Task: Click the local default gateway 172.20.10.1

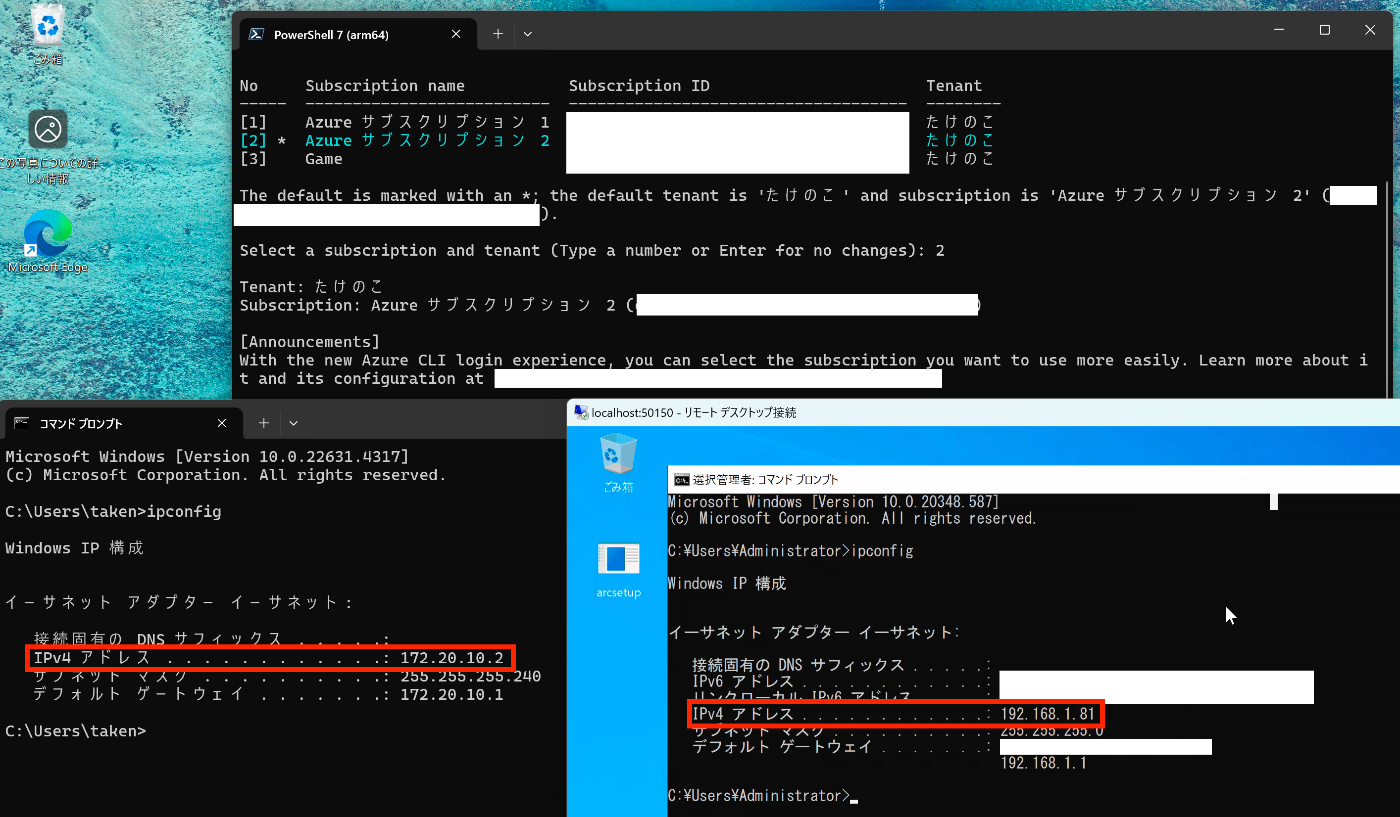Action: [x=452, y=694]
